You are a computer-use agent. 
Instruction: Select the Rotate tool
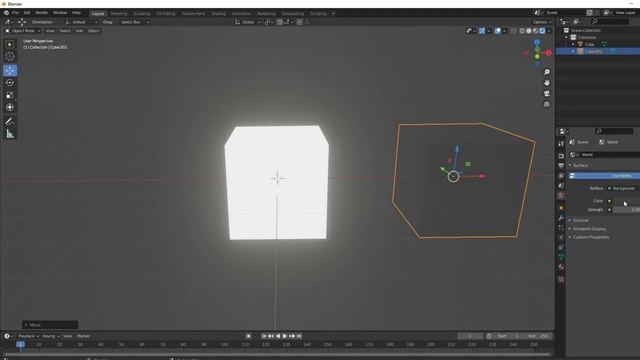[10, 83]
